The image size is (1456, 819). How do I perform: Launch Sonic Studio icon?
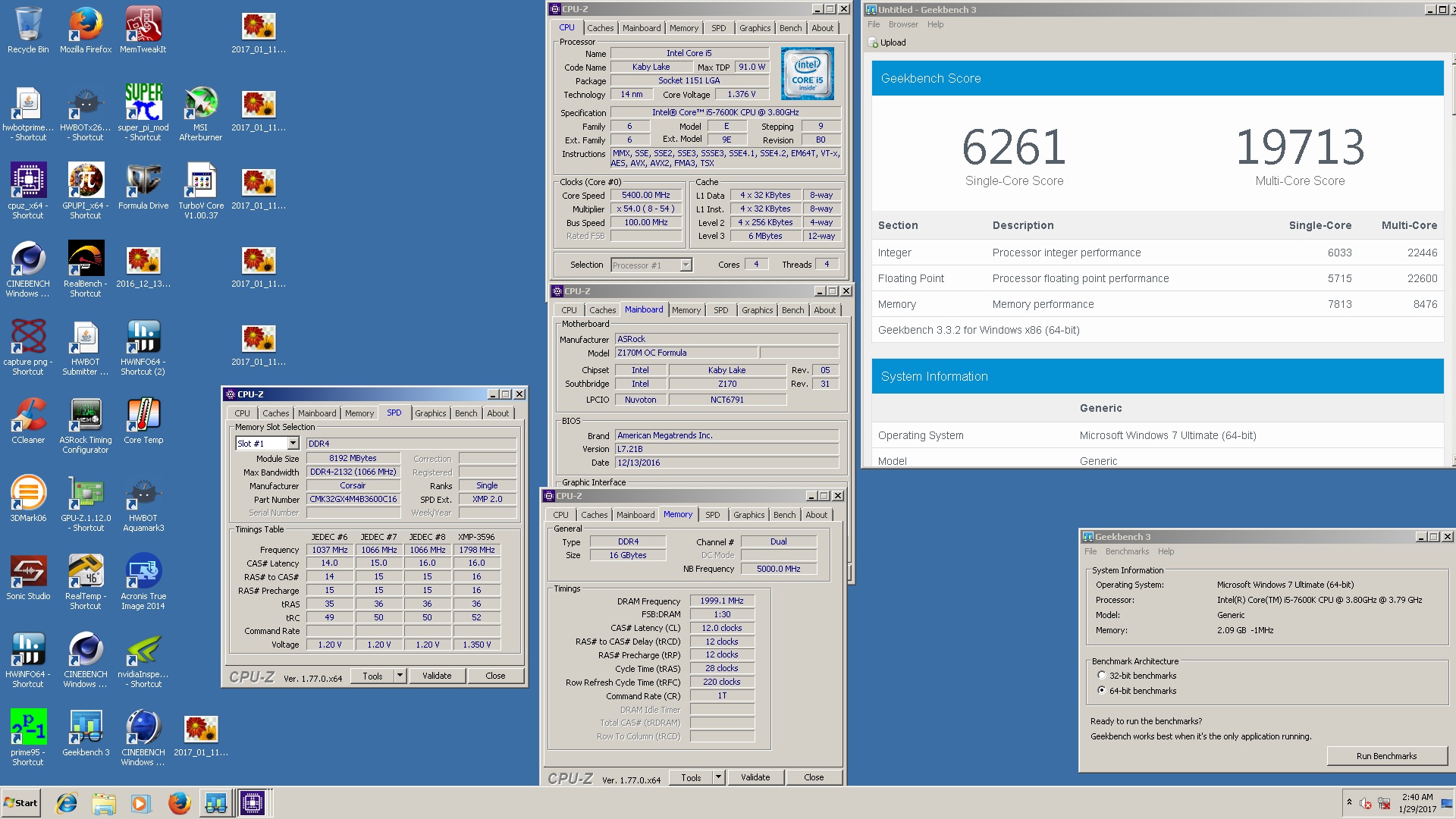click(x=28, y=577)
